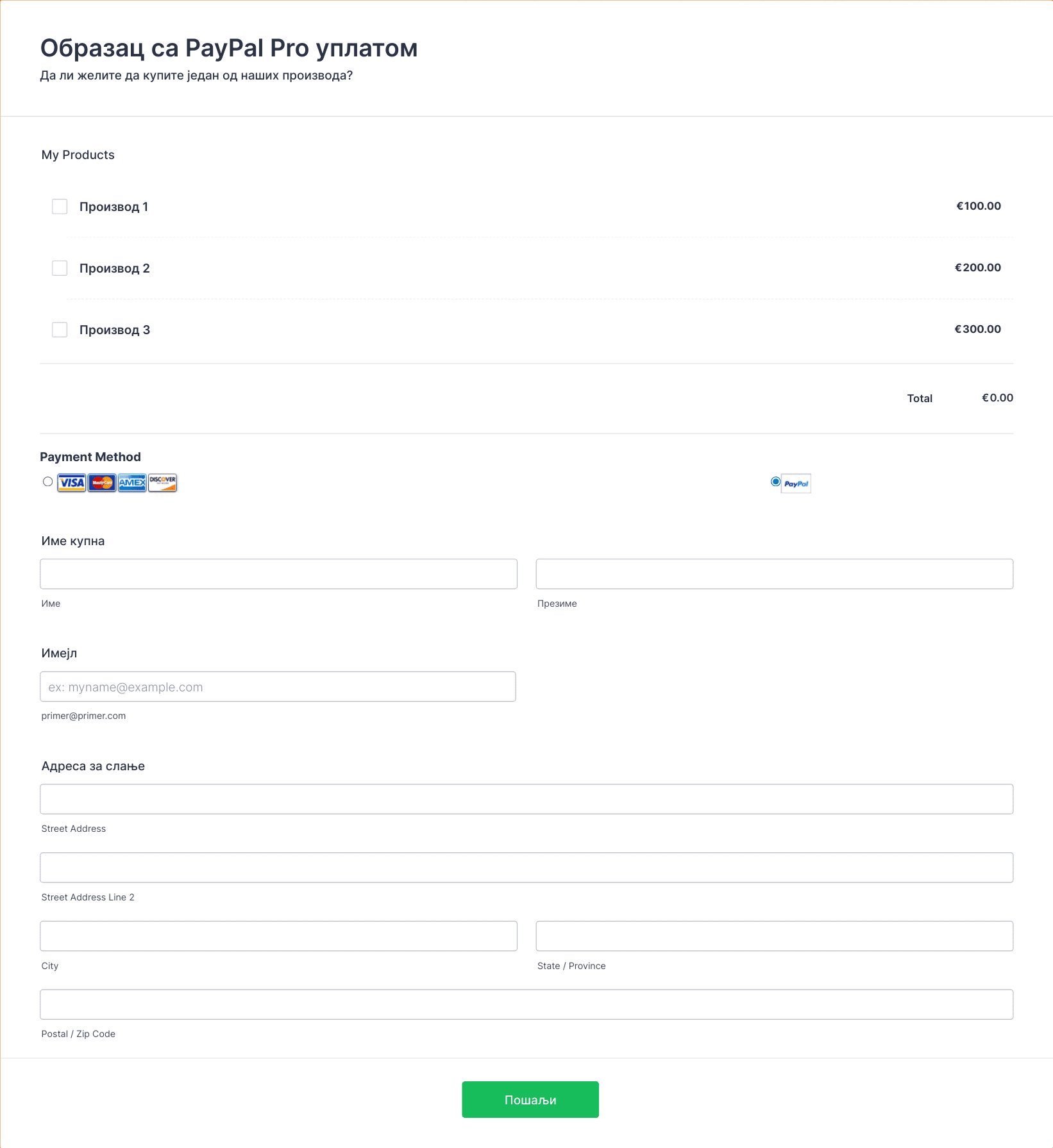Check the Производ 2 checkbox
This screenshot has height=1148, width=1053.
click(x=60, y=268)
